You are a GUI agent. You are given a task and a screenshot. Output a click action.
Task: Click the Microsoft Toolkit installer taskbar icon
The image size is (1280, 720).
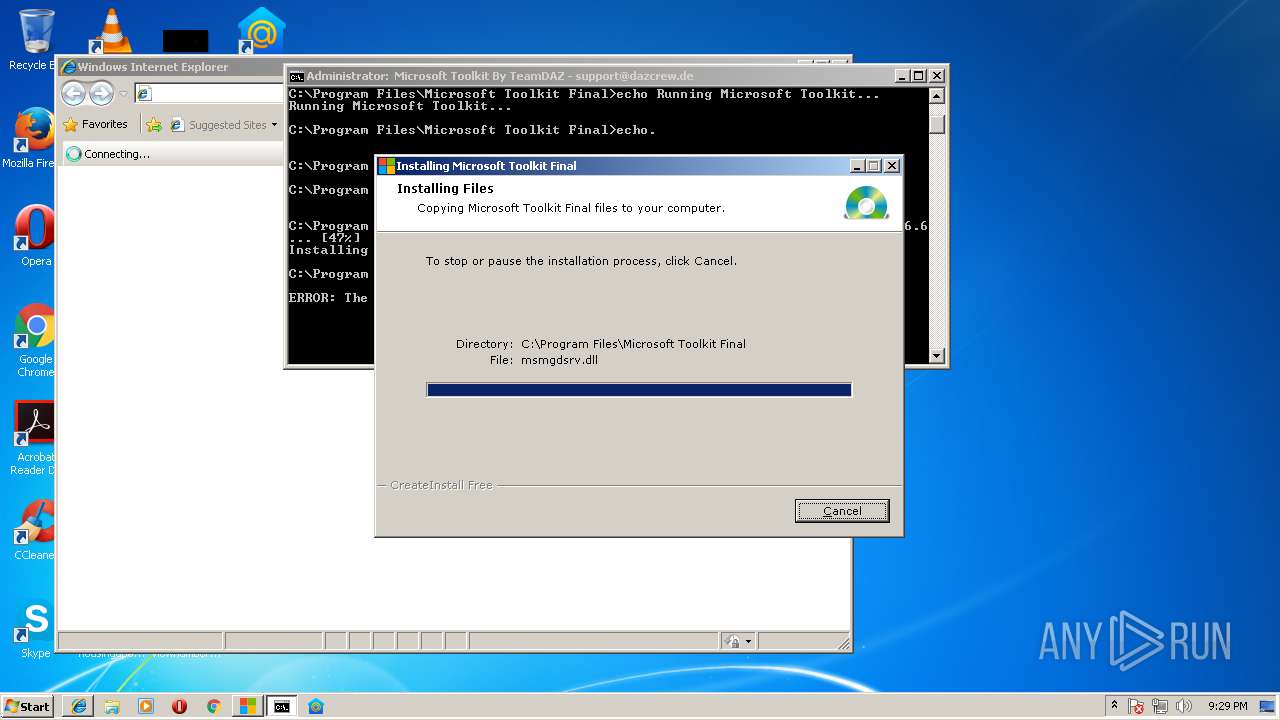pos(247,706)
